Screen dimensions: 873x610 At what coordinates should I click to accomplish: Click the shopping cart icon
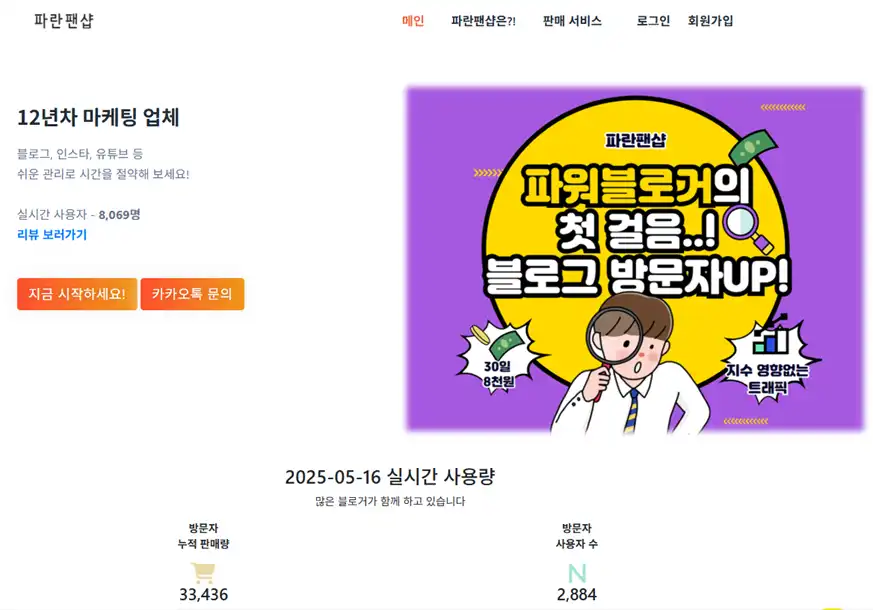click(203, 573)
